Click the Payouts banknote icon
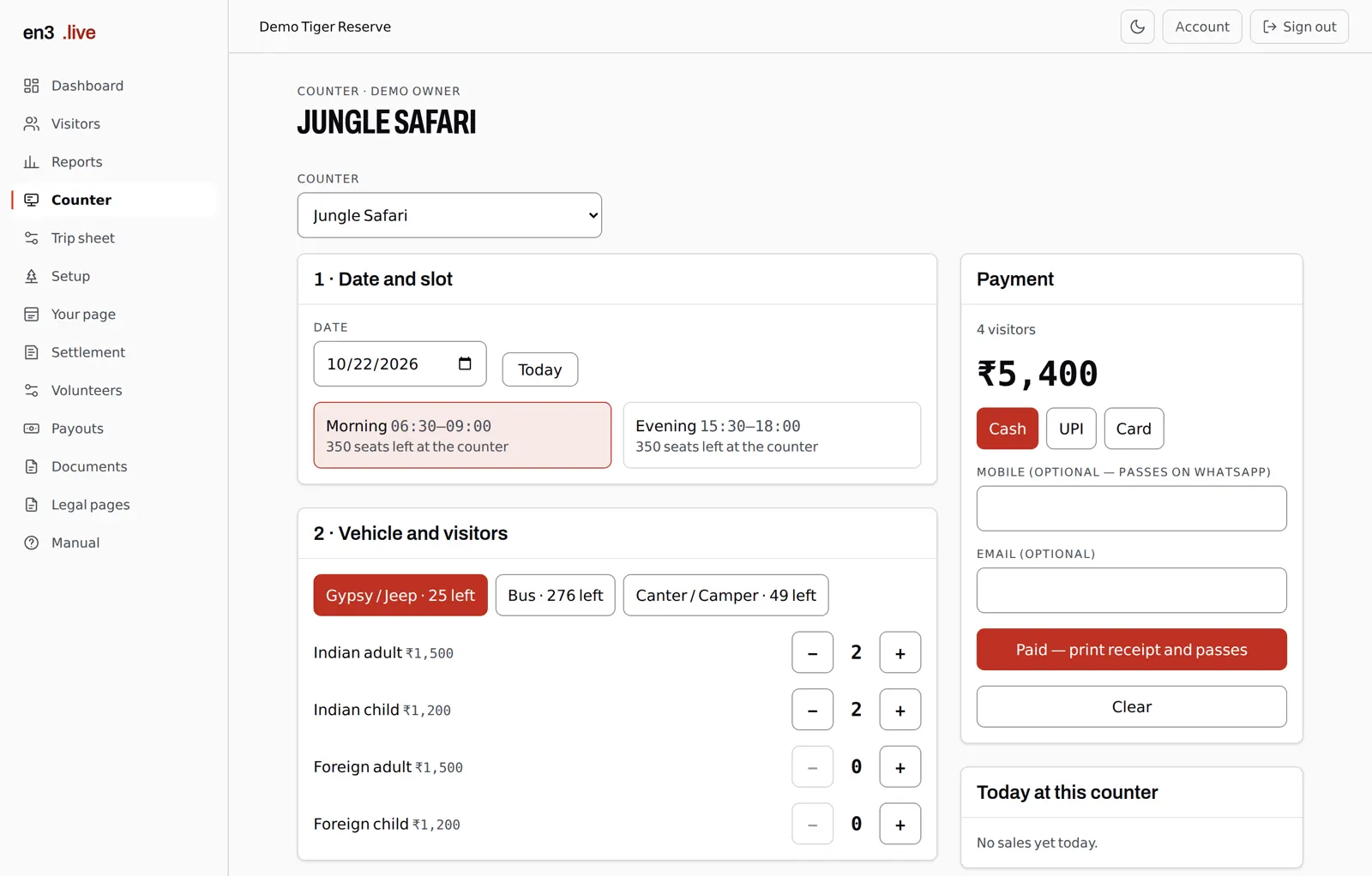Viewport: 1372px width, 876px height. 32,429
